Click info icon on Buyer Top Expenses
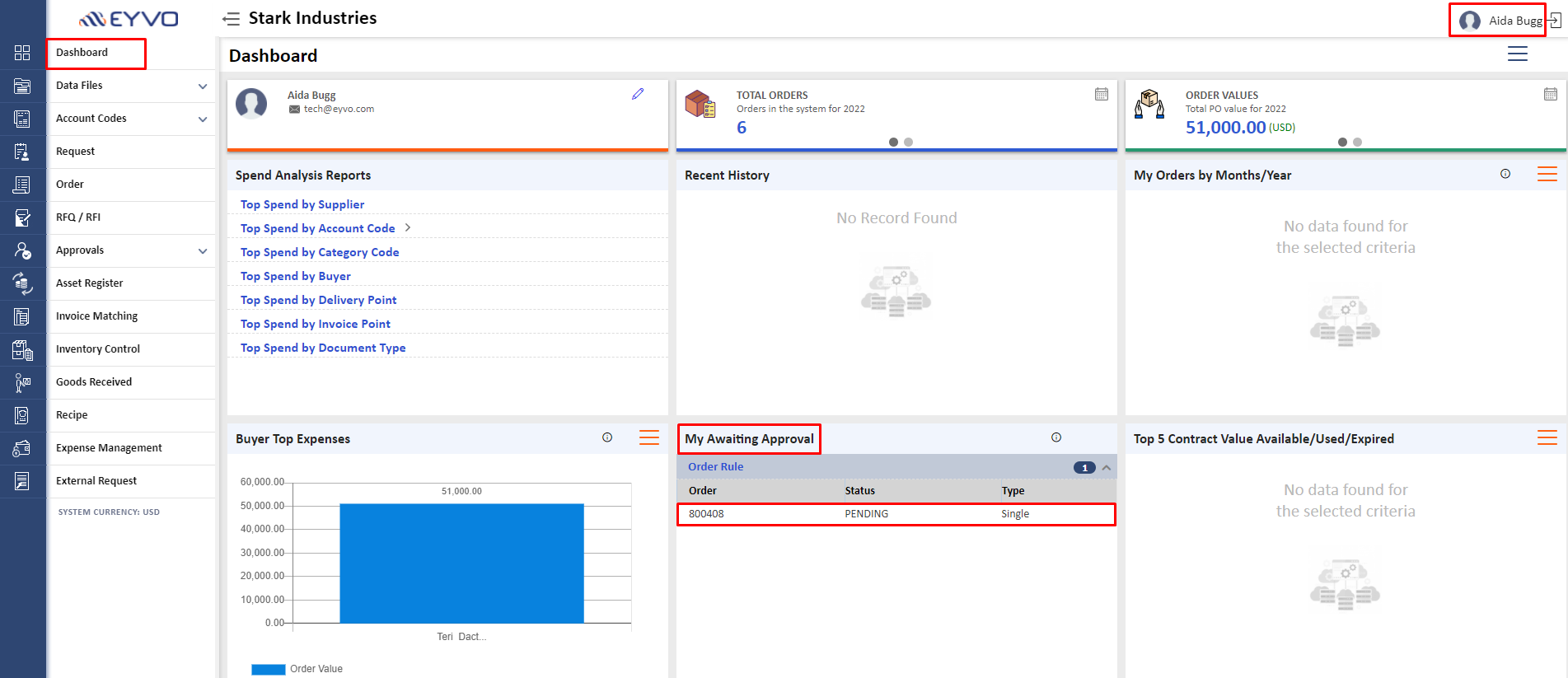Viewport: 1568px width, 678px height. (x=607, y=437)
